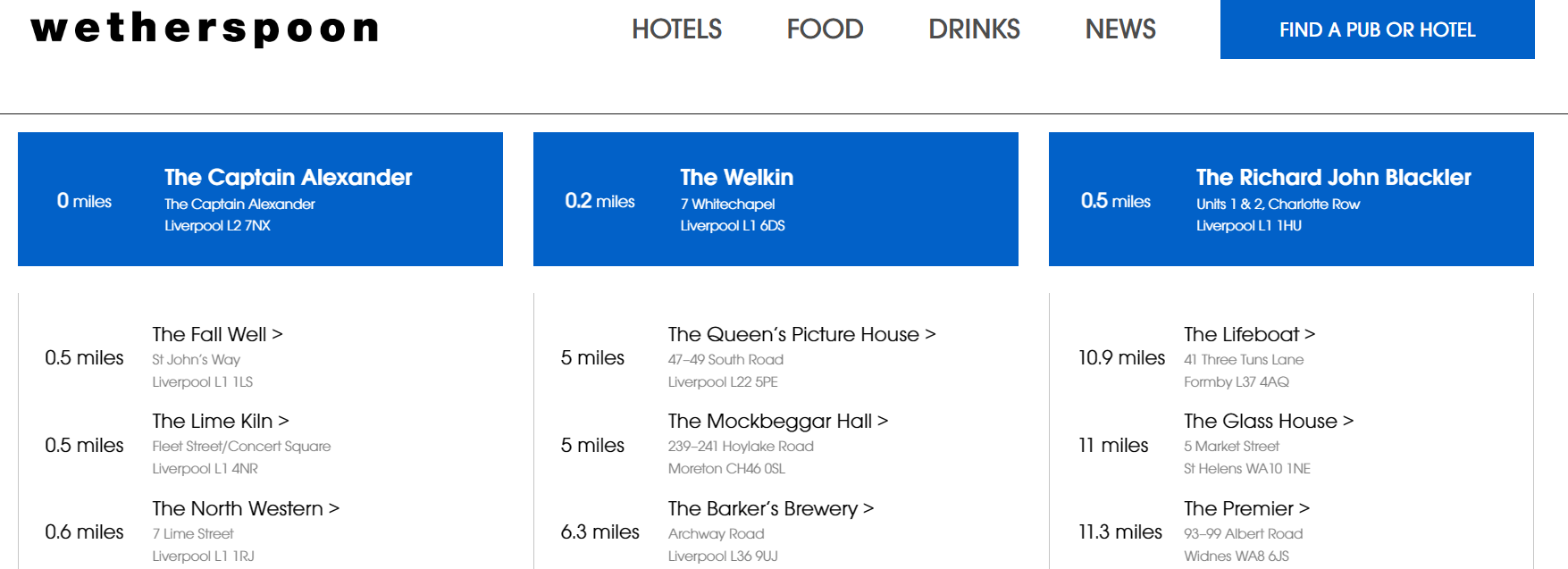Open The Lime Kiln pub link

pyautogui.click(x=220, y=421)
